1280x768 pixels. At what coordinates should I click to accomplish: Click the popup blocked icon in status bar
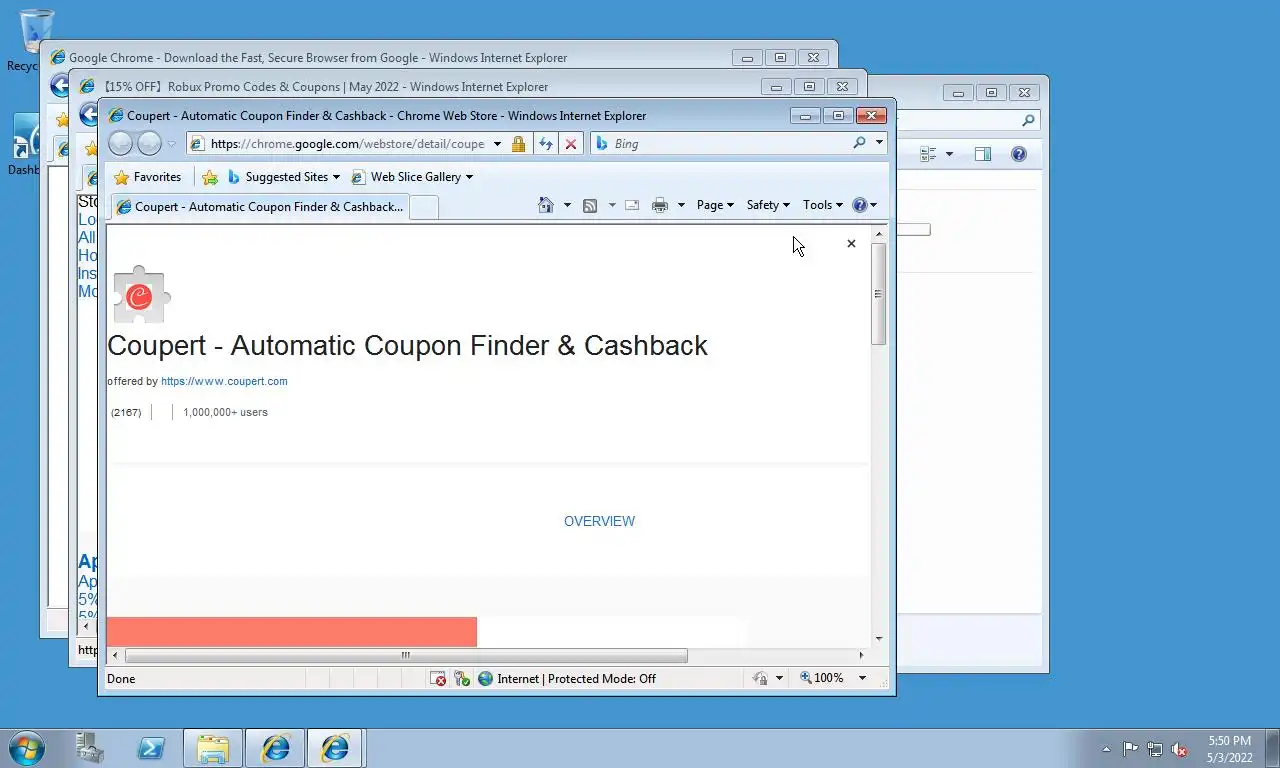438,678
